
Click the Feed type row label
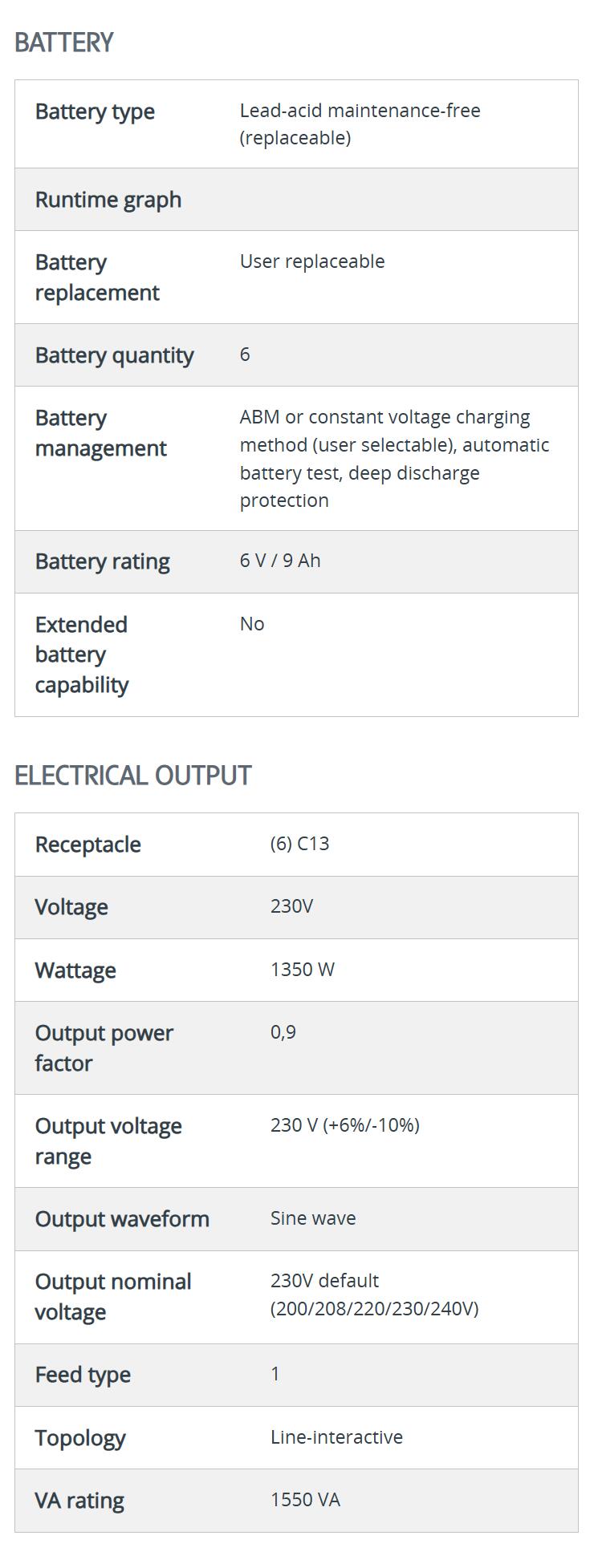coord(83,1375)
